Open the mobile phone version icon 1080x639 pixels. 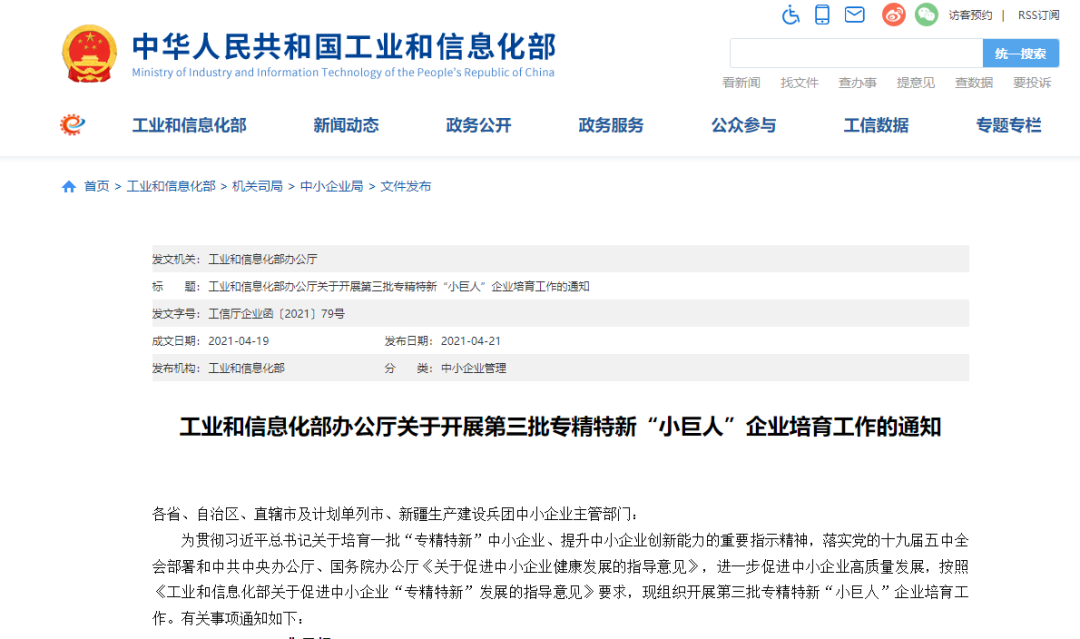pyautogui.click(x=822, y=15)
